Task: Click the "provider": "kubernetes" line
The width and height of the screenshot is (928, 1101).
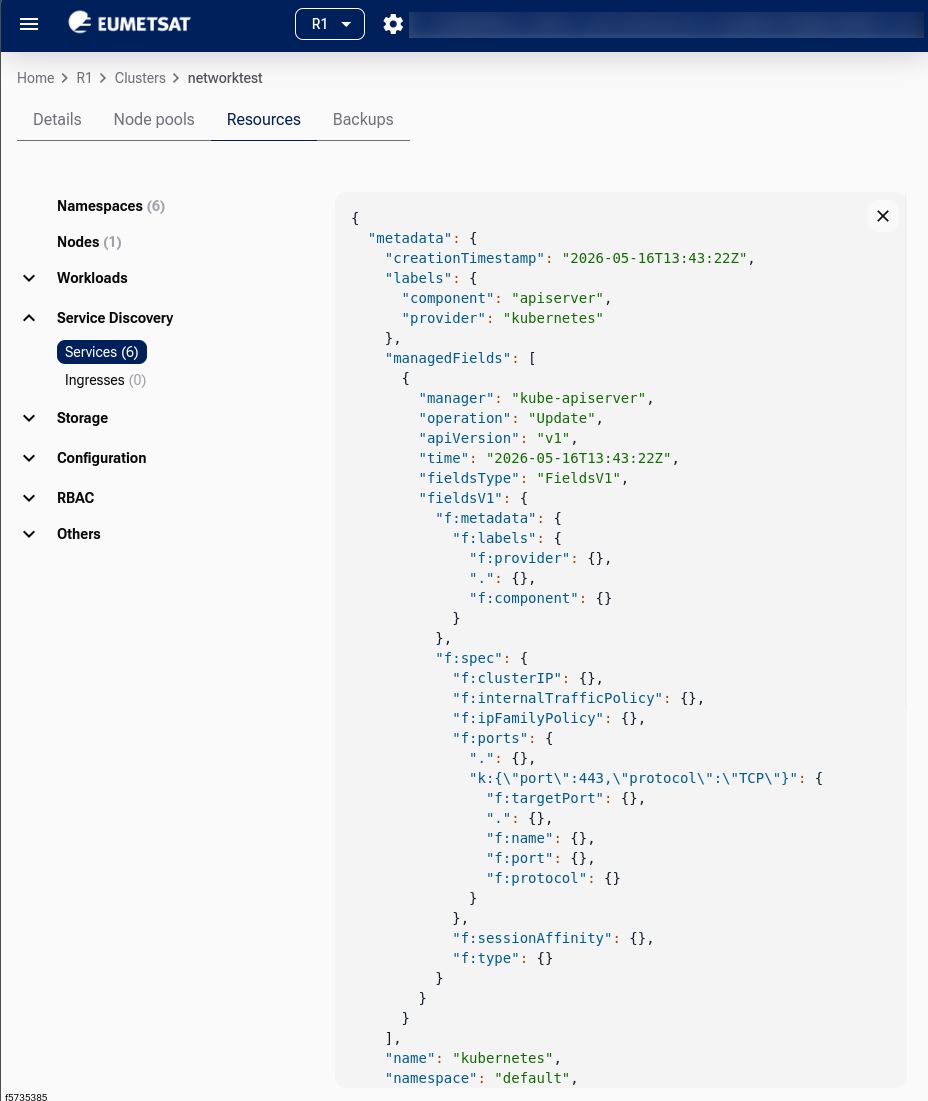Action: tap(503, 318)
